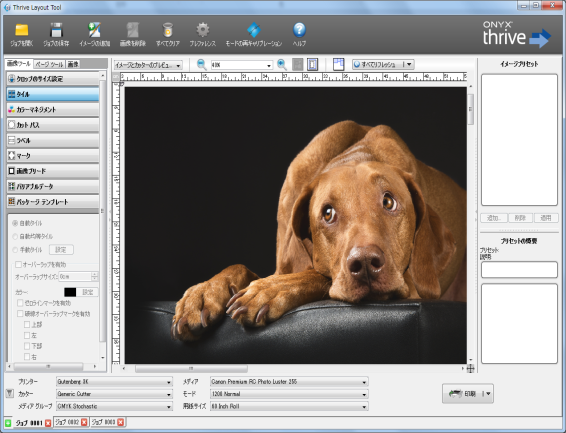Open the 用紙サイズ dropdown 60 Inch Roll
The width and height of the screenshot is (566, 433).
coord(289,406)
